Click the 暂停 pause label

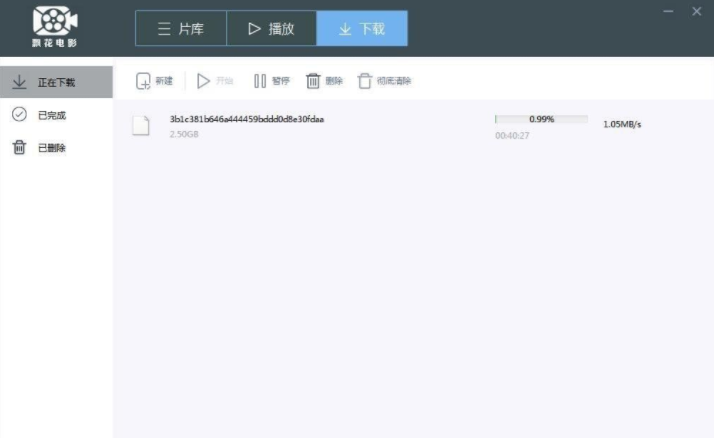click(x=280, y=81)
